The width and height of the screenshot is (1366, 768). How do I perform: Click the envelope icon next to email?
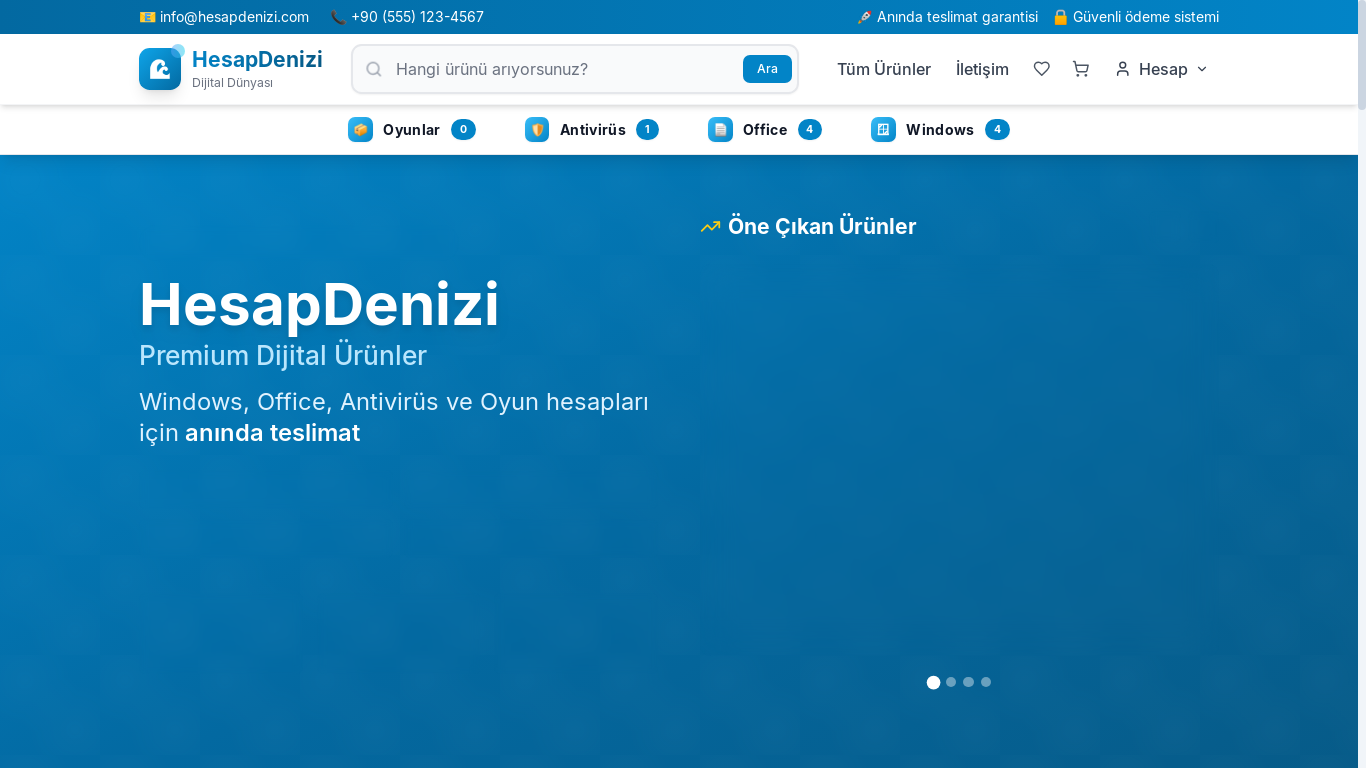coord(147,17)
